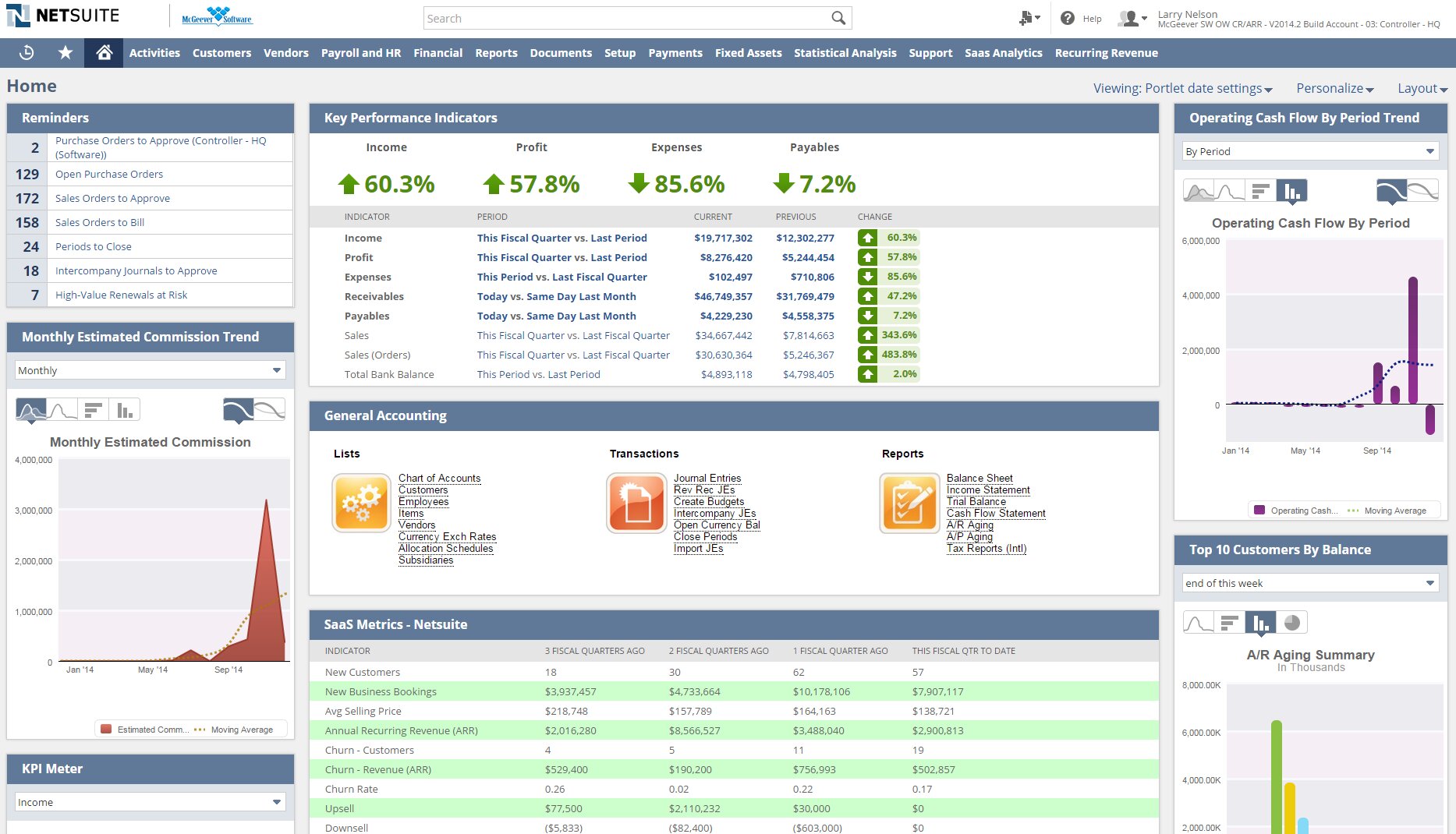Click the search magnifier icon
1456x834 pixels.
[x=838, y=18]
